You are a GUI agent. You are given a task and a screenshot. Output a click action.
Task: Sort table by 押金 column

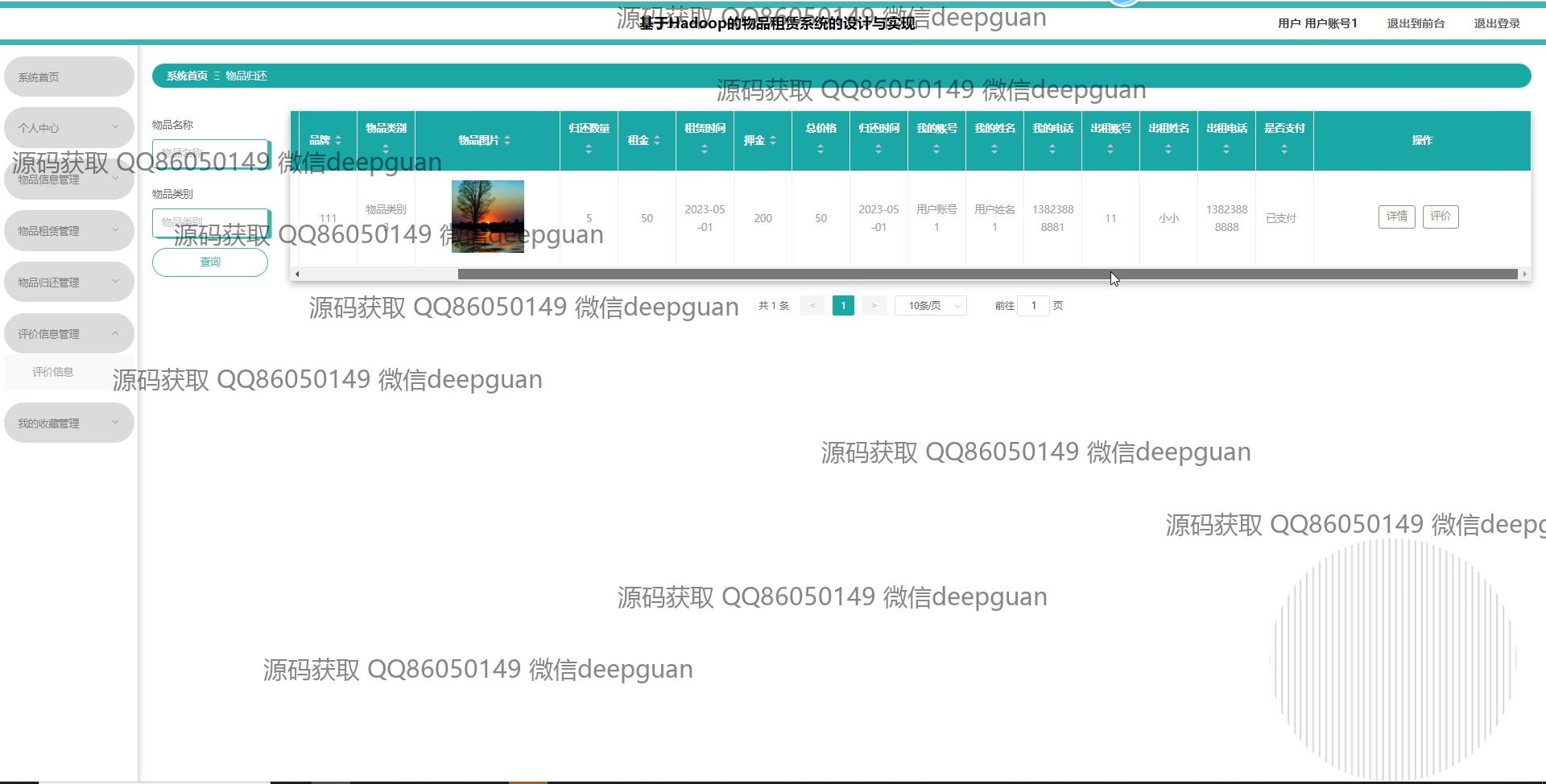pyautogui.click(x=773, y=140)
